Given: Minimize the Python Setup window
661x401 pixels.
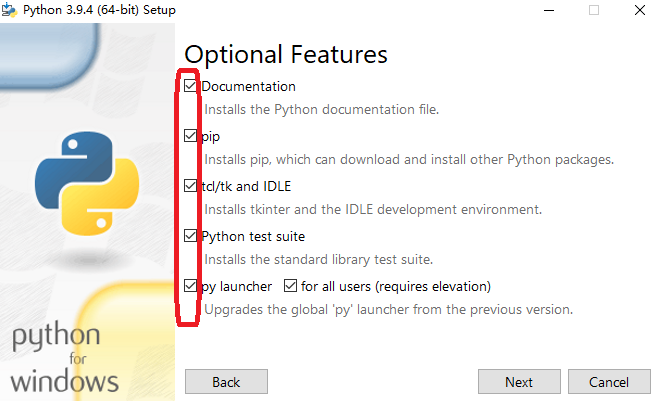Looking at the screenshot, I should (x=549, y=10).
